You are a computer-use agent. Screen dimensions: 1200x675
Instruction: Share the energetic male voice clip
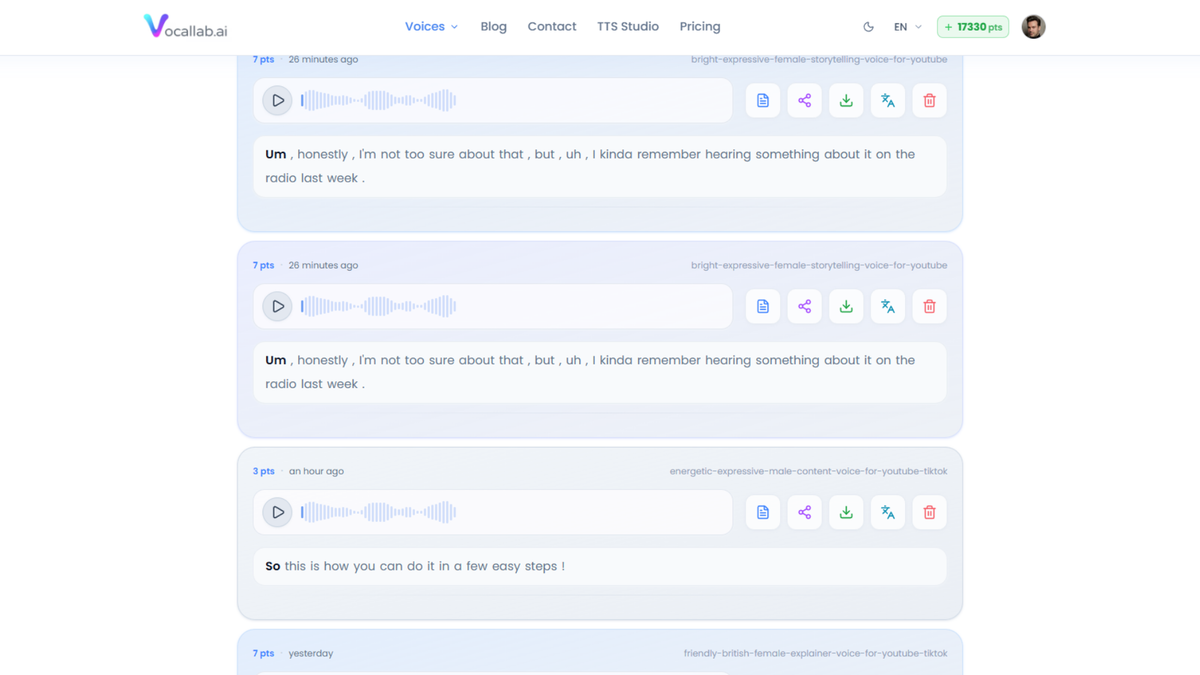(805, 512)
